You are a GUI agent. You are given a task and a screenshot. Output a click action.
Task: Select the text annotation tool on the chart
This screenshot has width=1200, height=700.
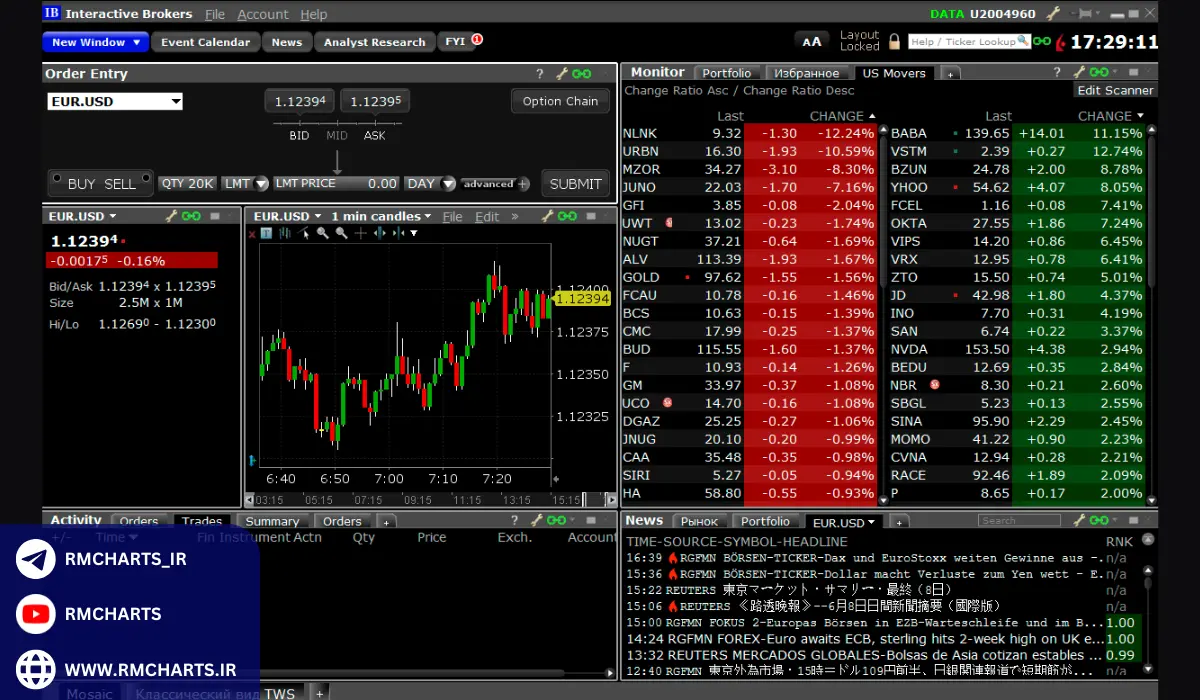click(266, 232)
